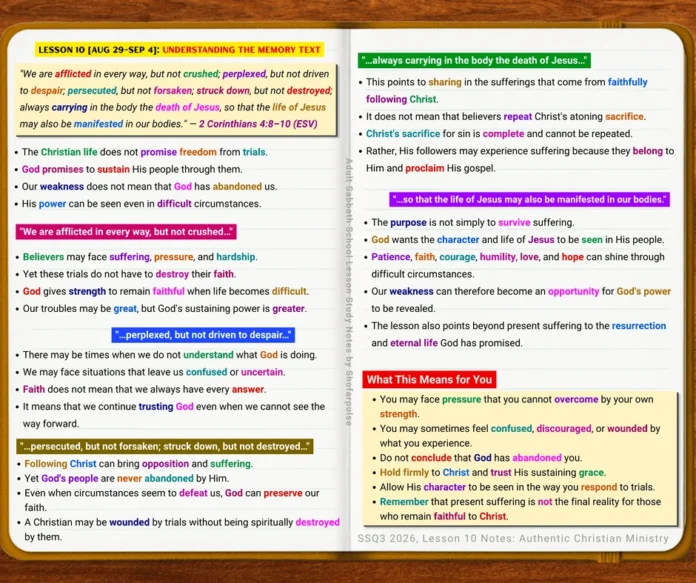Click the line starting 'Our weakness can therefore become an opportunity'
Screen dimensions: 696x583
(x=521, y=292)
